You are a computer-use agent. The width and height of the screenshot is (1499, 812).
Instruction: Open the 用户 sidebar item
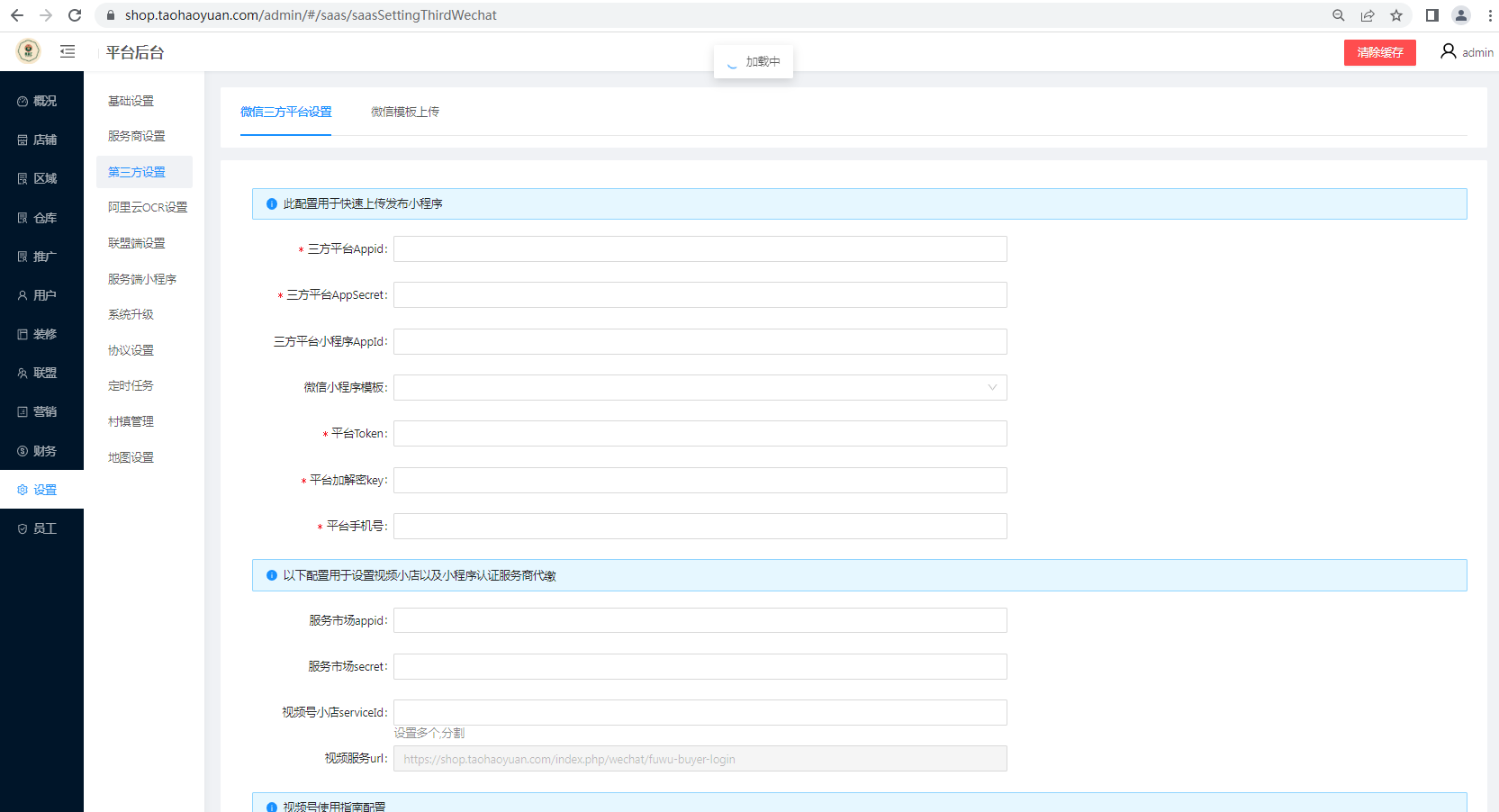click(x=41, y=295)
